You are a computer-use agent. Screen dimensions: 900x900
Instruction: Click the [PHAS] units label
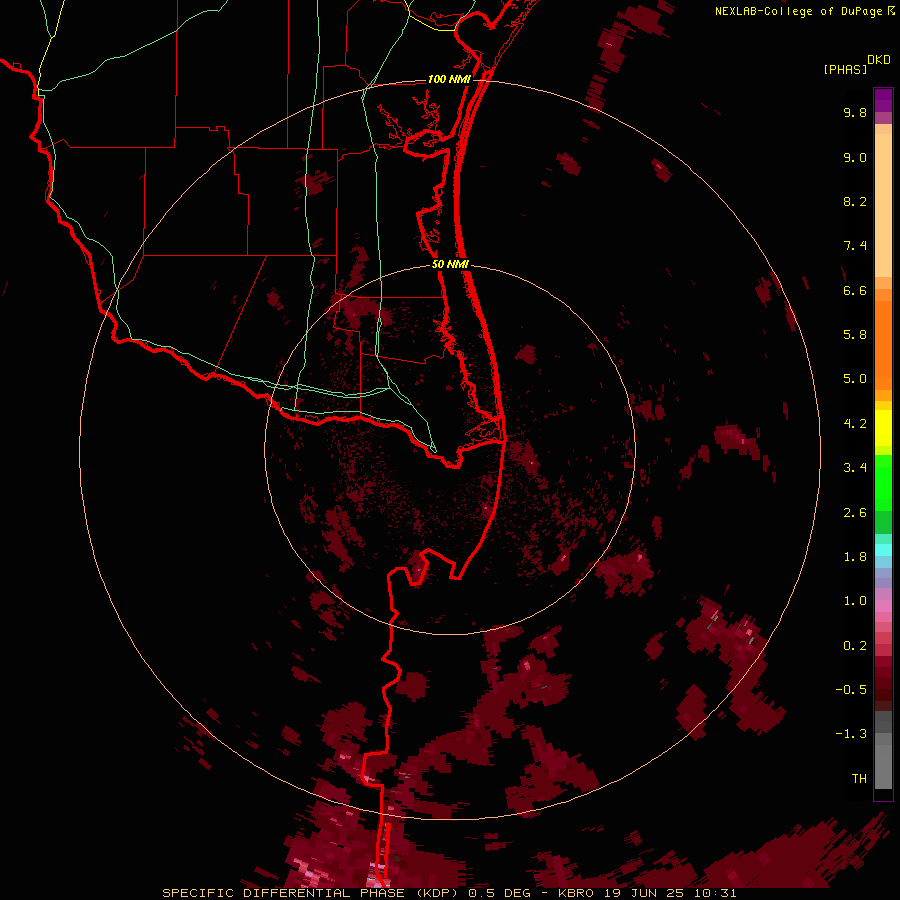click(x=845, y=69)
